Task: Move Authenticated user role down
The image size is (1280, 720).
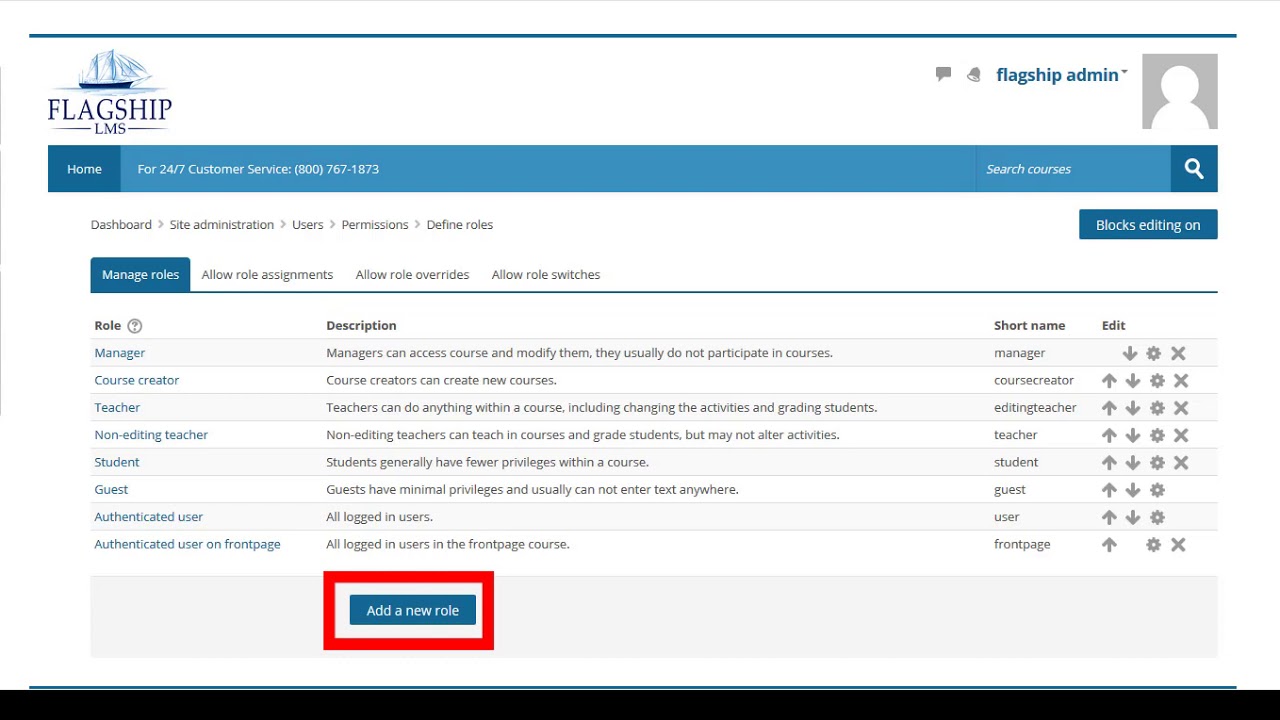Action: [x=1133, y=517]
